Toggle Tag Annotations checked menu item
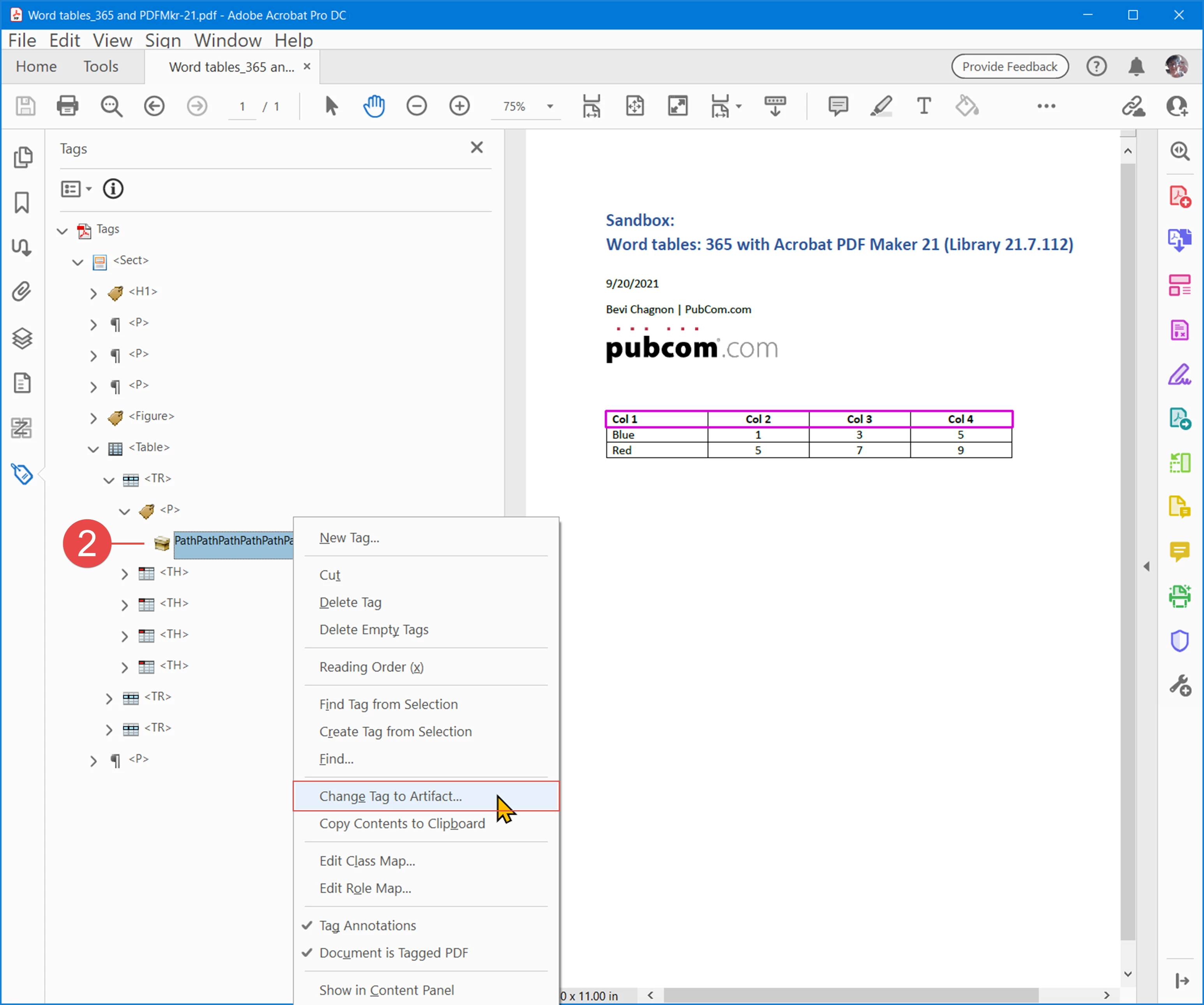Image resolution: width=1204 pixels, height=1005 pixels. (367, 925)
